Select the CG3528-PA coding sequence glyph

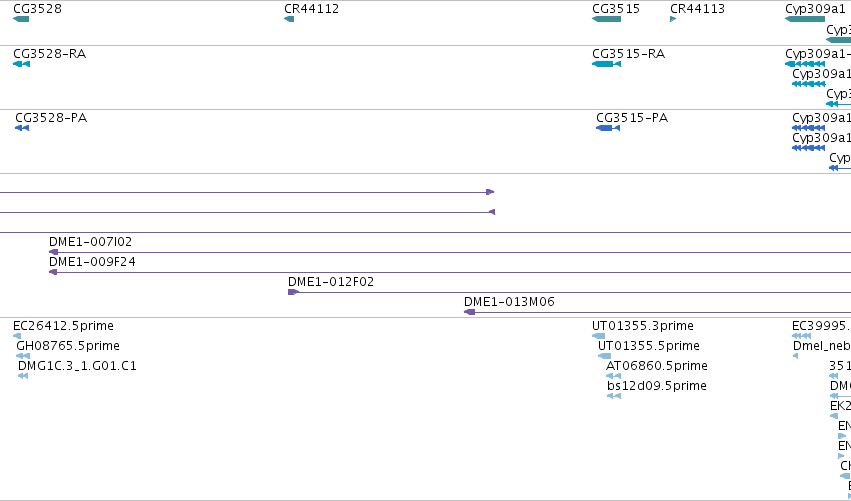tap(22, 128)
